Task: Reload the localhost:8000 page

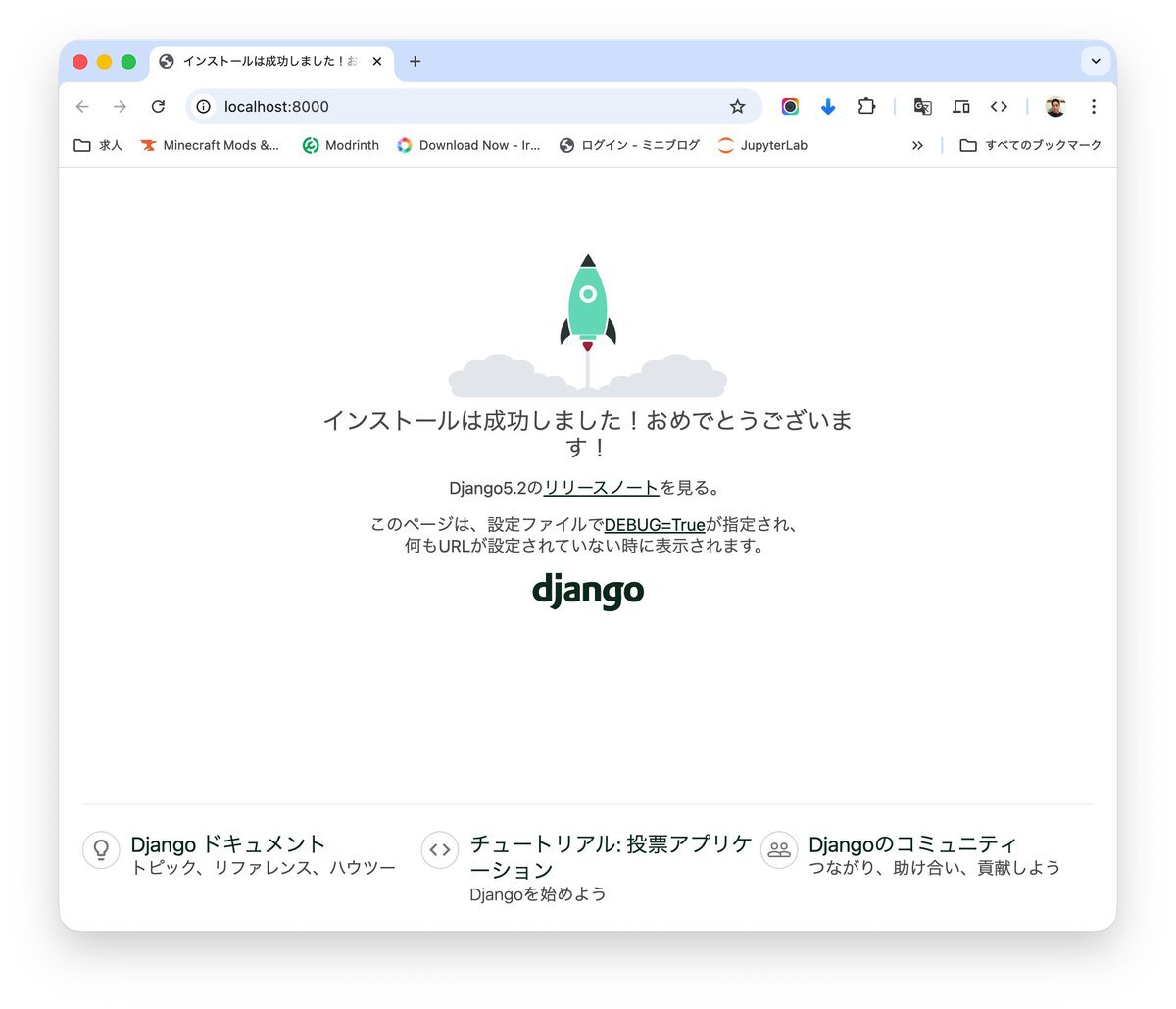Action: click(x=158, y=106)
